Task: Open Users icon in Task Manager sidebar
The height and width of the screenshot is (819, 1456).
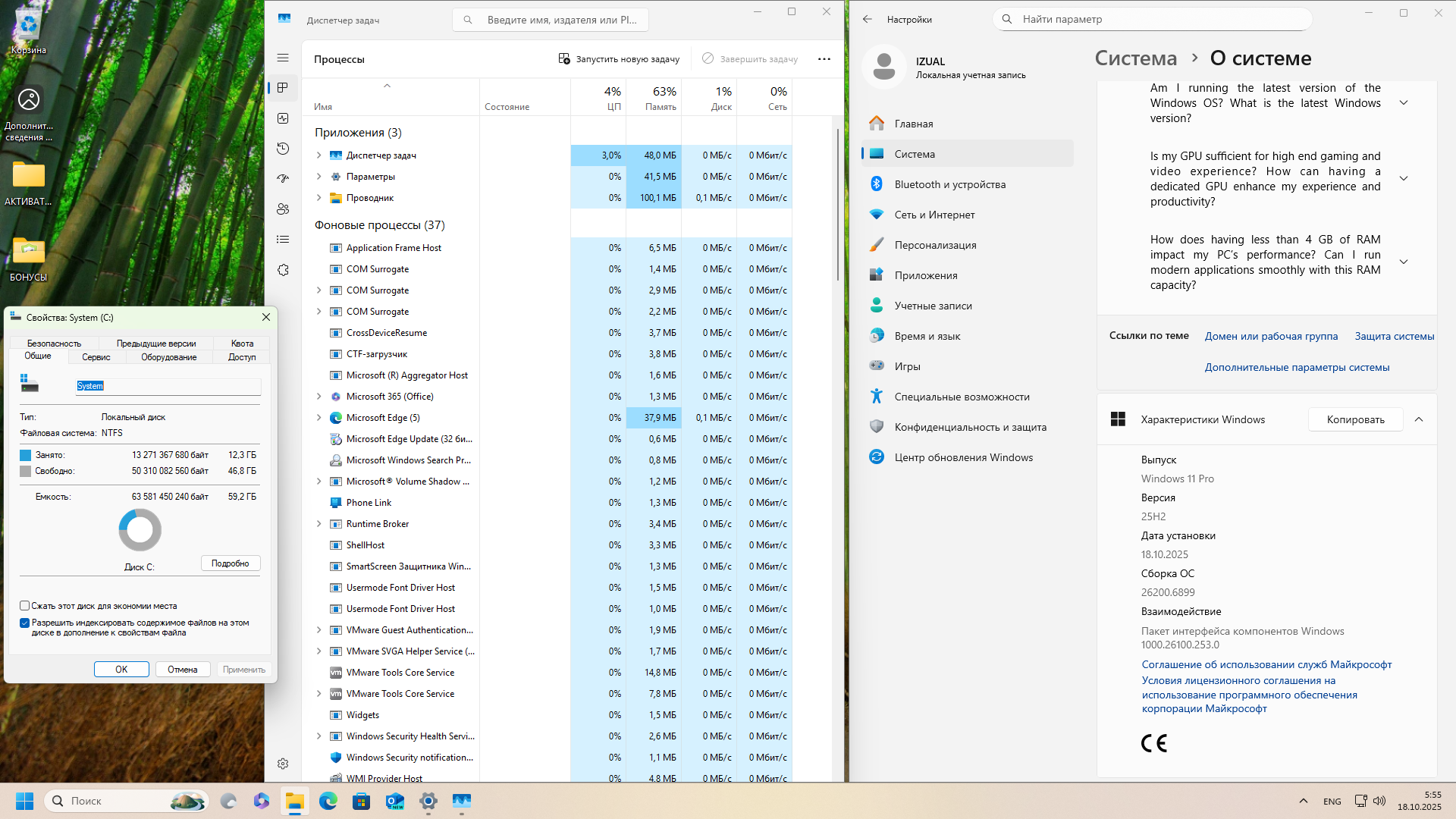Action: point(283,209)
